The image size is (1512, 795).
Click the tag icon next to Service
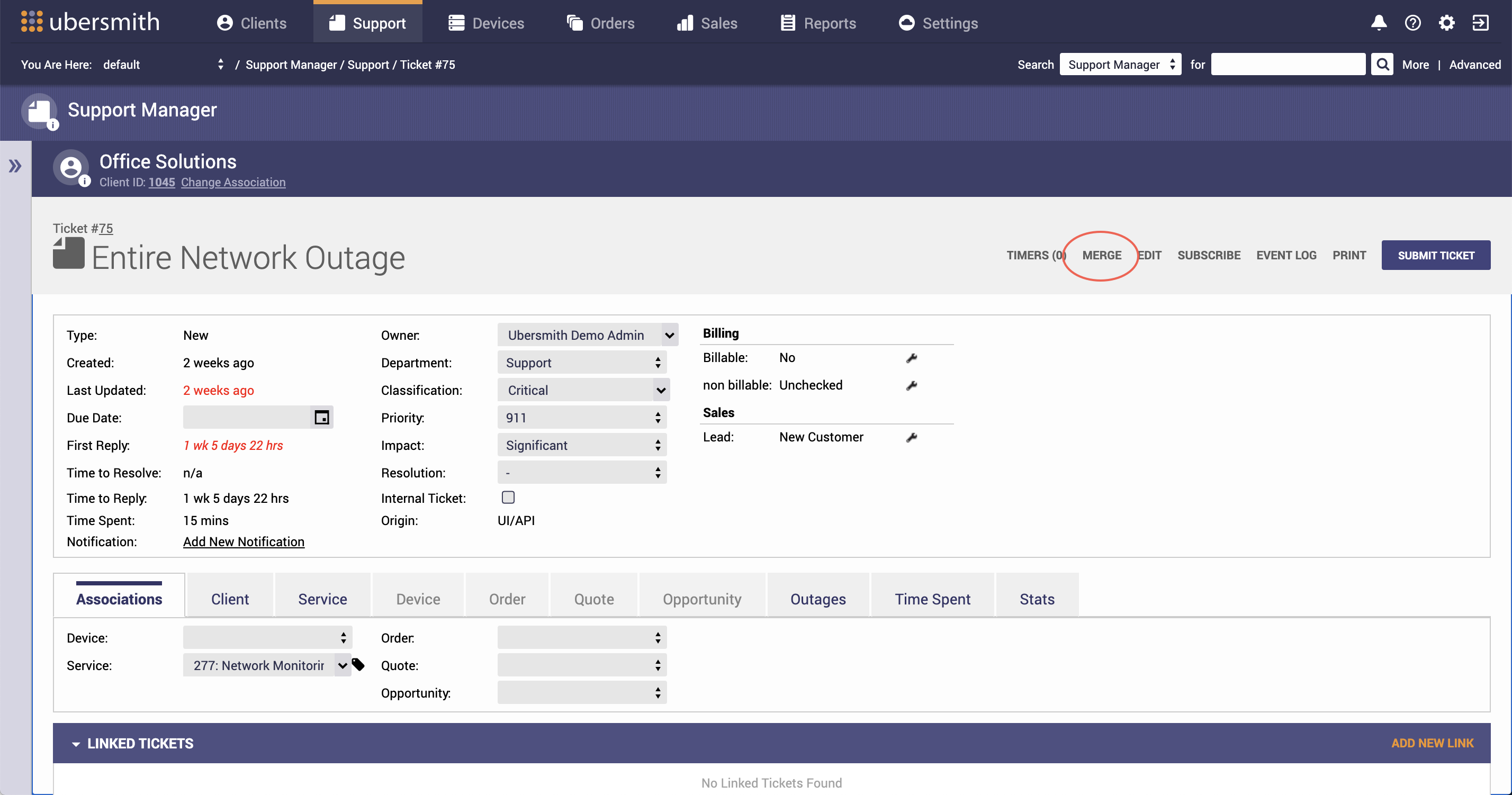[358, 665]
